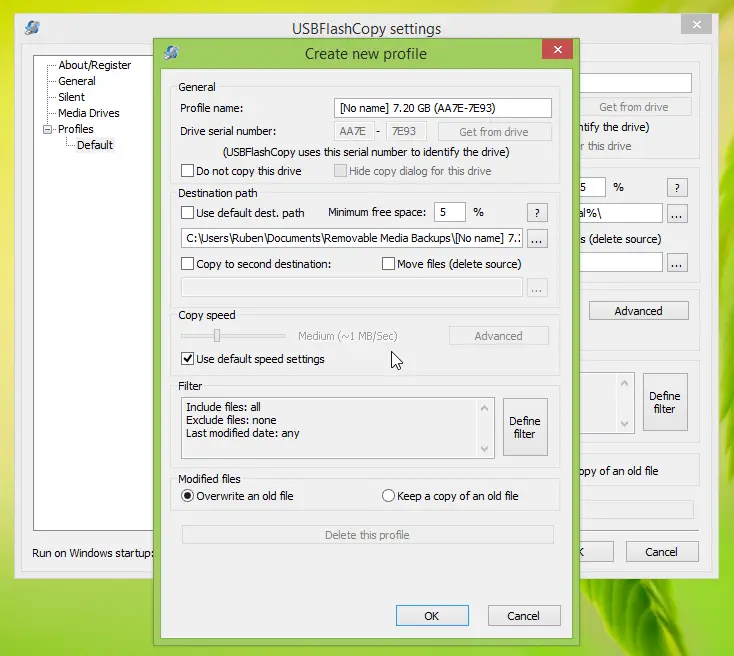
Task: Click Define filter in the settings window behind
Action: [665, 402]
